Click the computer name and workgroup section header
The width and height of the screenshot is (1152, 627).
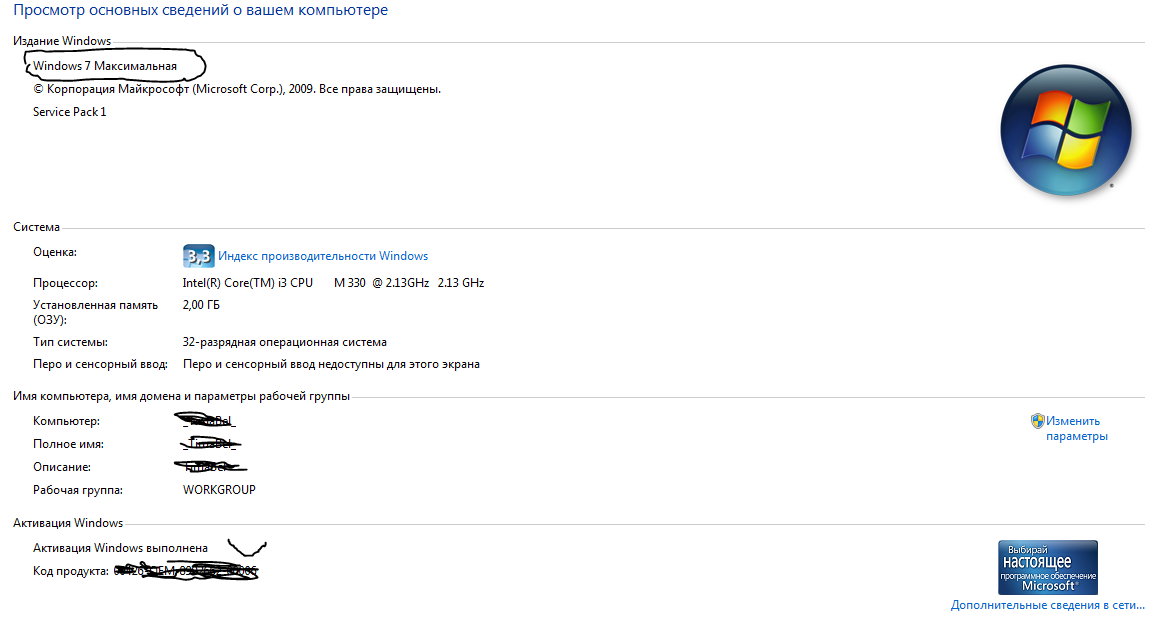coord(181,396)
